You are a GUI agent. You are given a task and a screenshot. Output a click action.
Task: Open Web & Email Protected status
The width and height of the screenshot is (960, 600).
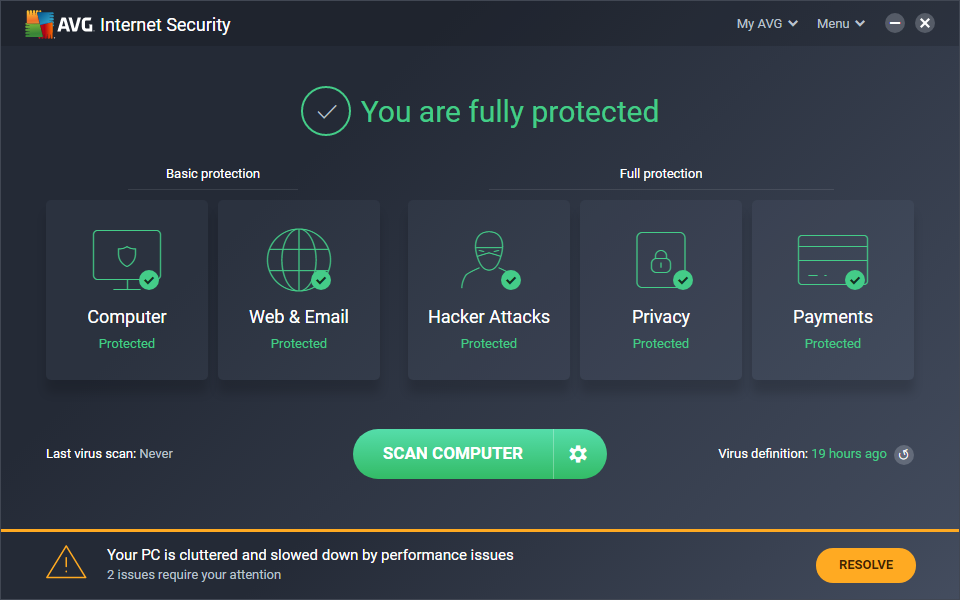298,343
